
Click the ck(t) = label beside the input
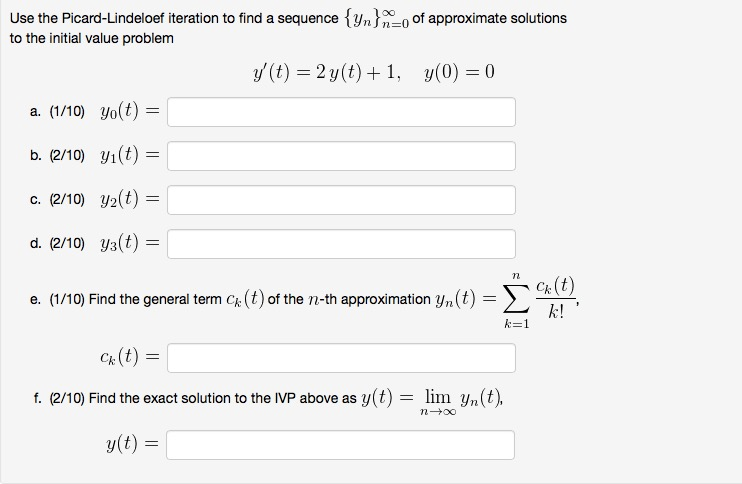[130, 357]
